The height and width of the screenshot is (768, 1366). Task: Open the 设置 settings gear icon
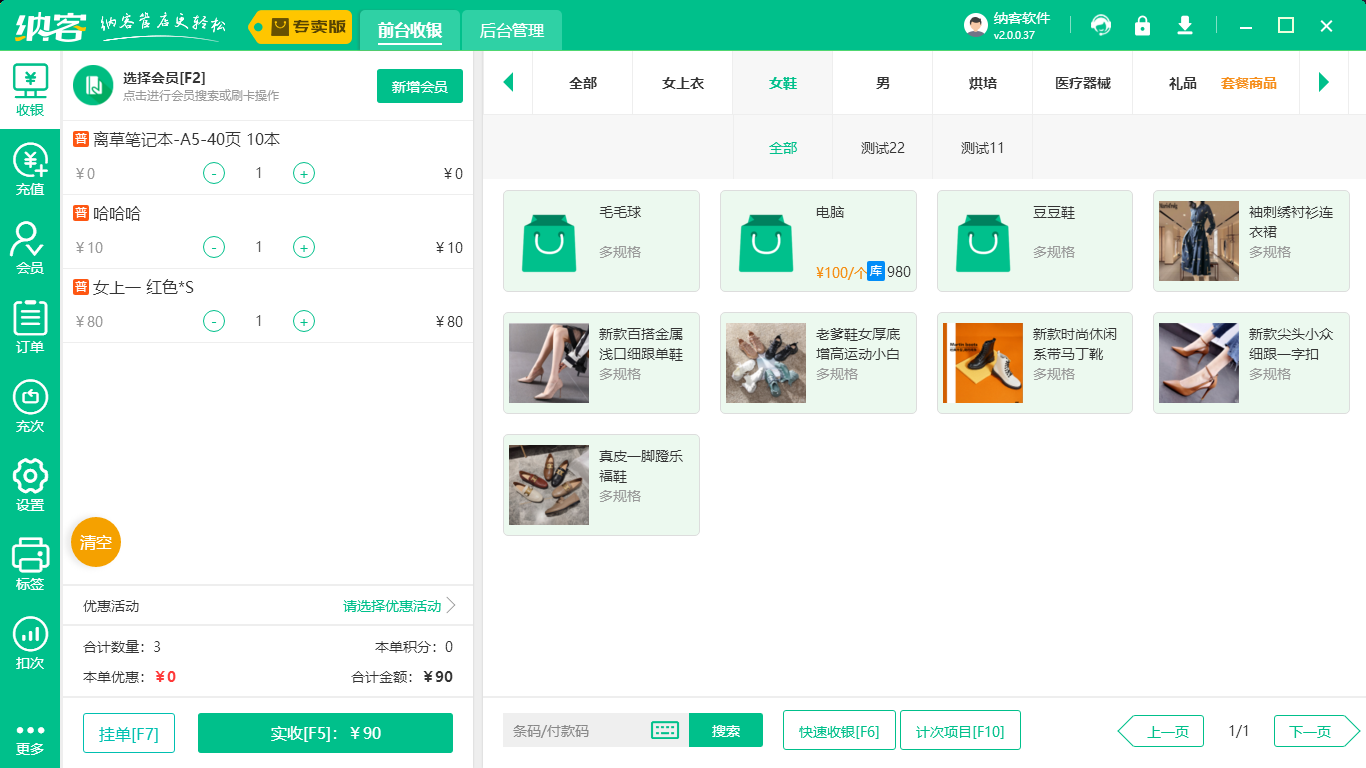point(30,485)
